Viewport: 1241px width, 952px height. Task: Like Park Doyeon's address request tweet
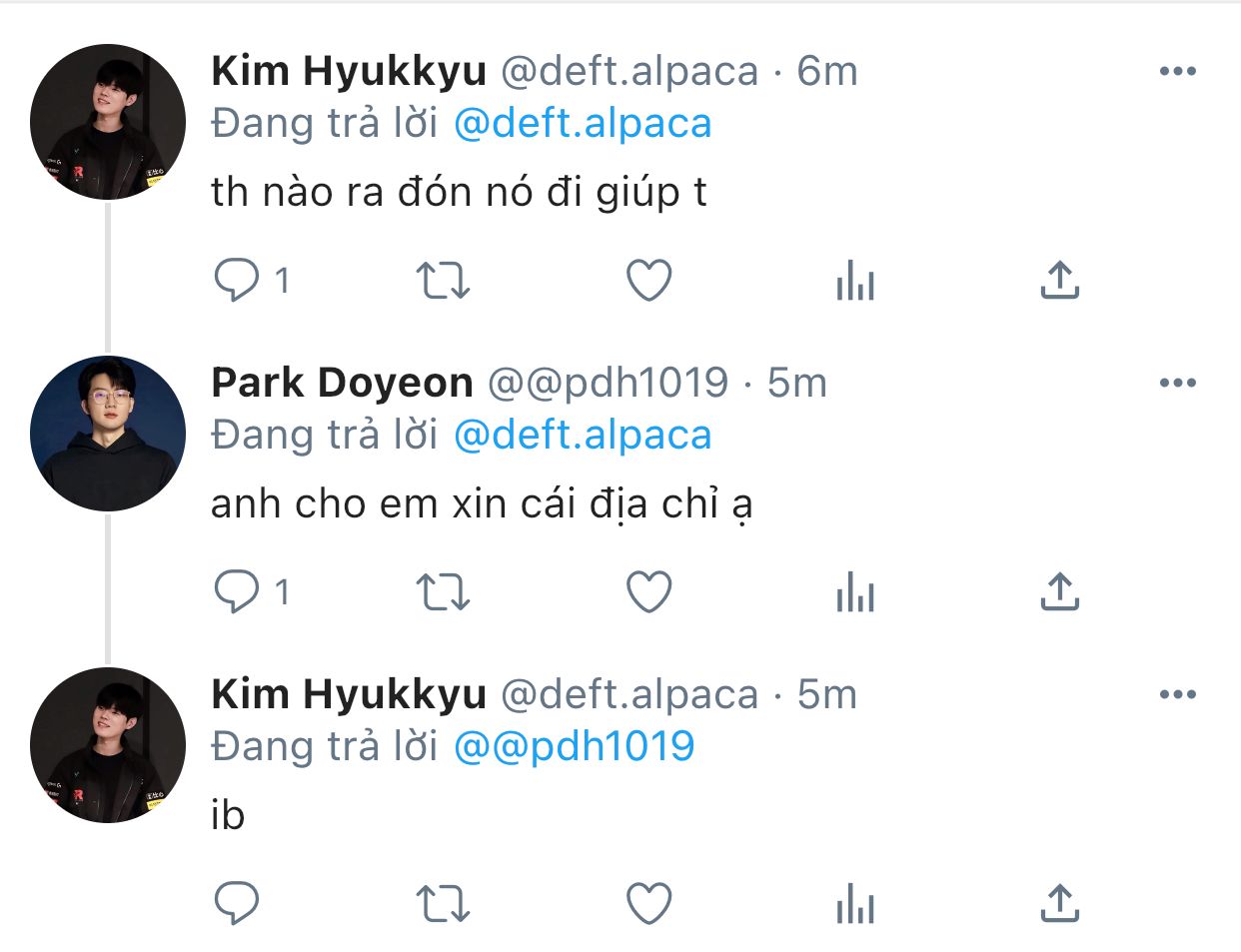648,592
